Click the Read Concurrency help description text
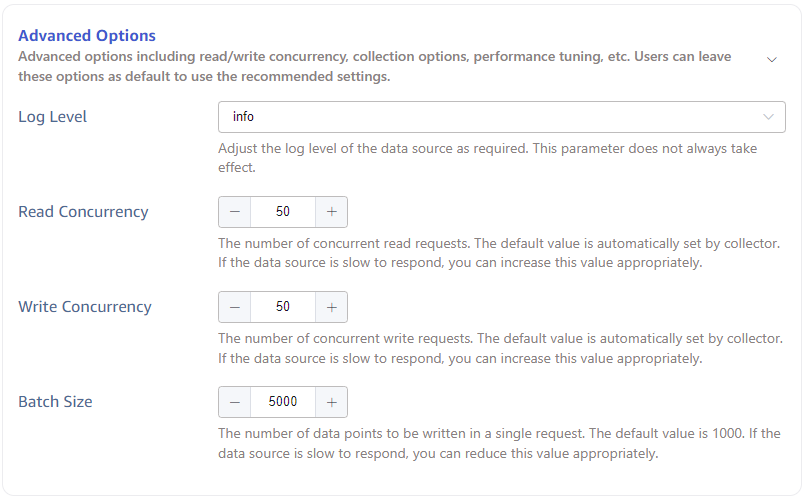 coord(499,253)
